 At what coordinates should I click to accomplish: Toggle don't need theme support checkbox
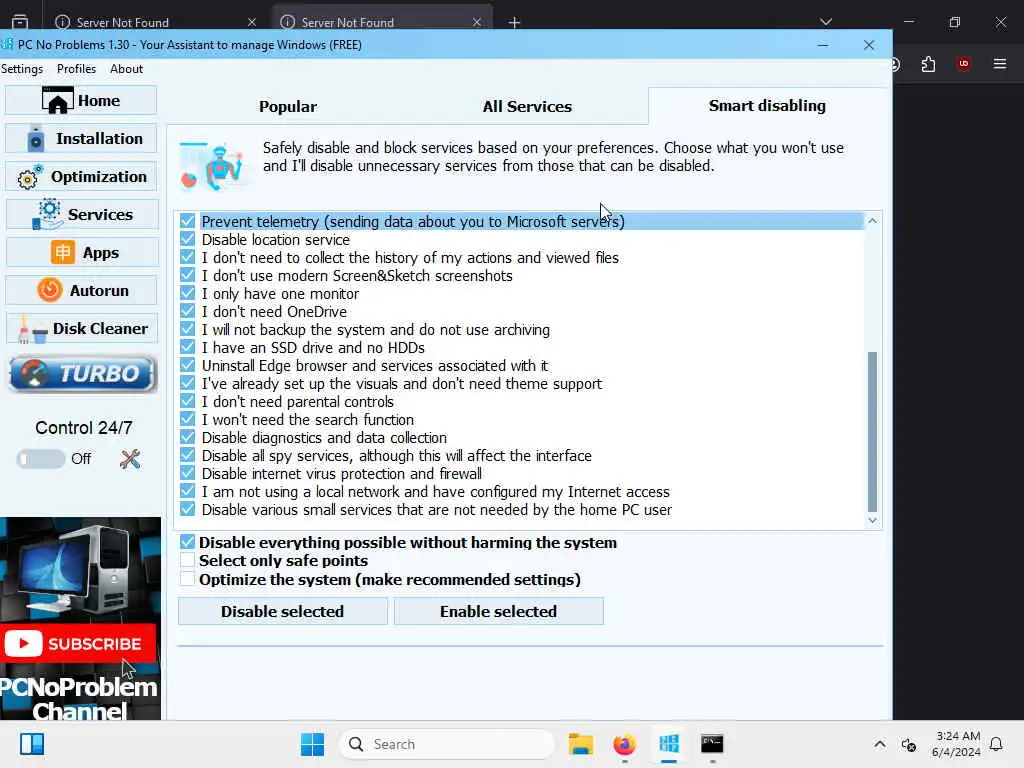tap(187, 383)
